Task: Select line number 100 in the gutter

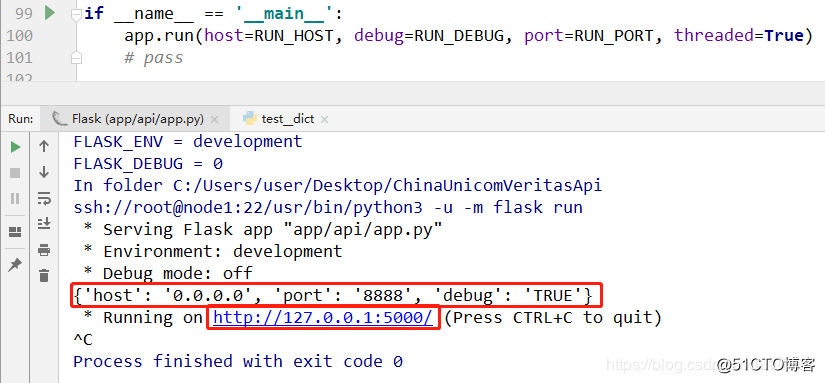Action: pos(19,35)
